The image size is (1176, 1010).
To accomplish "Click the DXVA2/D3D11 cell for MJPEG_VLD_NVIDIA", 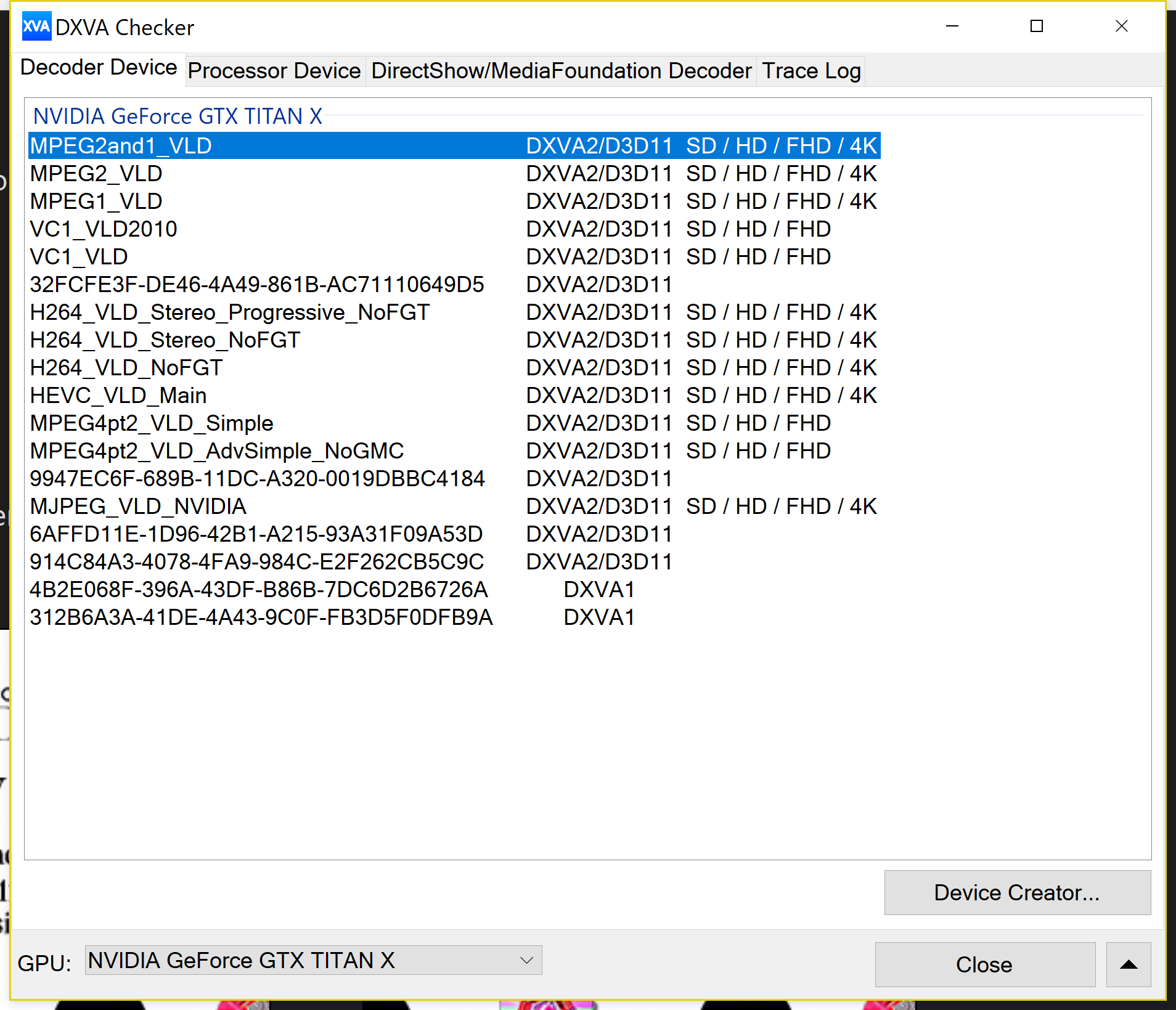I will [x=599, y=507].
